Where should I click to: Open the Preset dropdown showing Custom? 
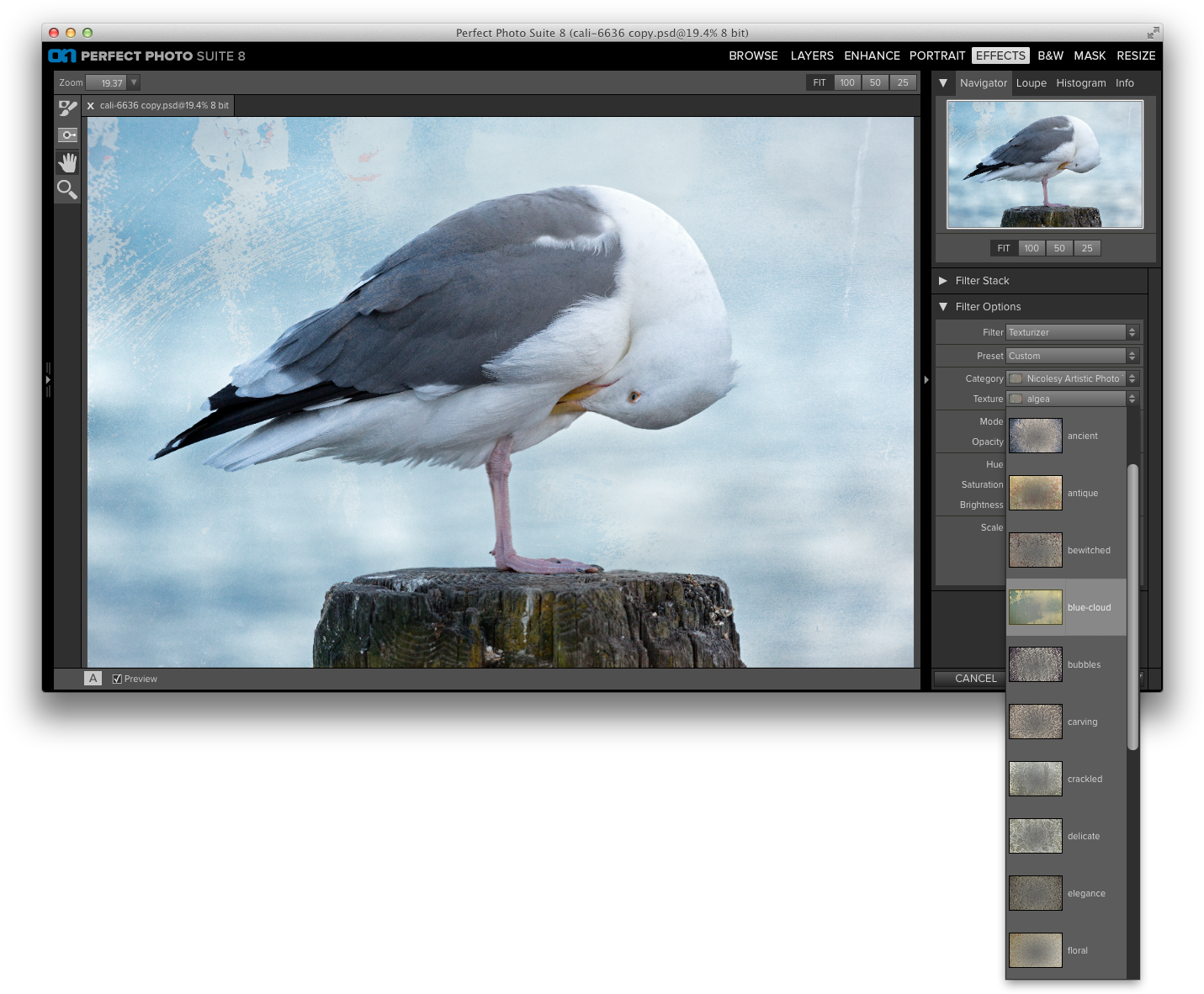[x=1072, y=356]
